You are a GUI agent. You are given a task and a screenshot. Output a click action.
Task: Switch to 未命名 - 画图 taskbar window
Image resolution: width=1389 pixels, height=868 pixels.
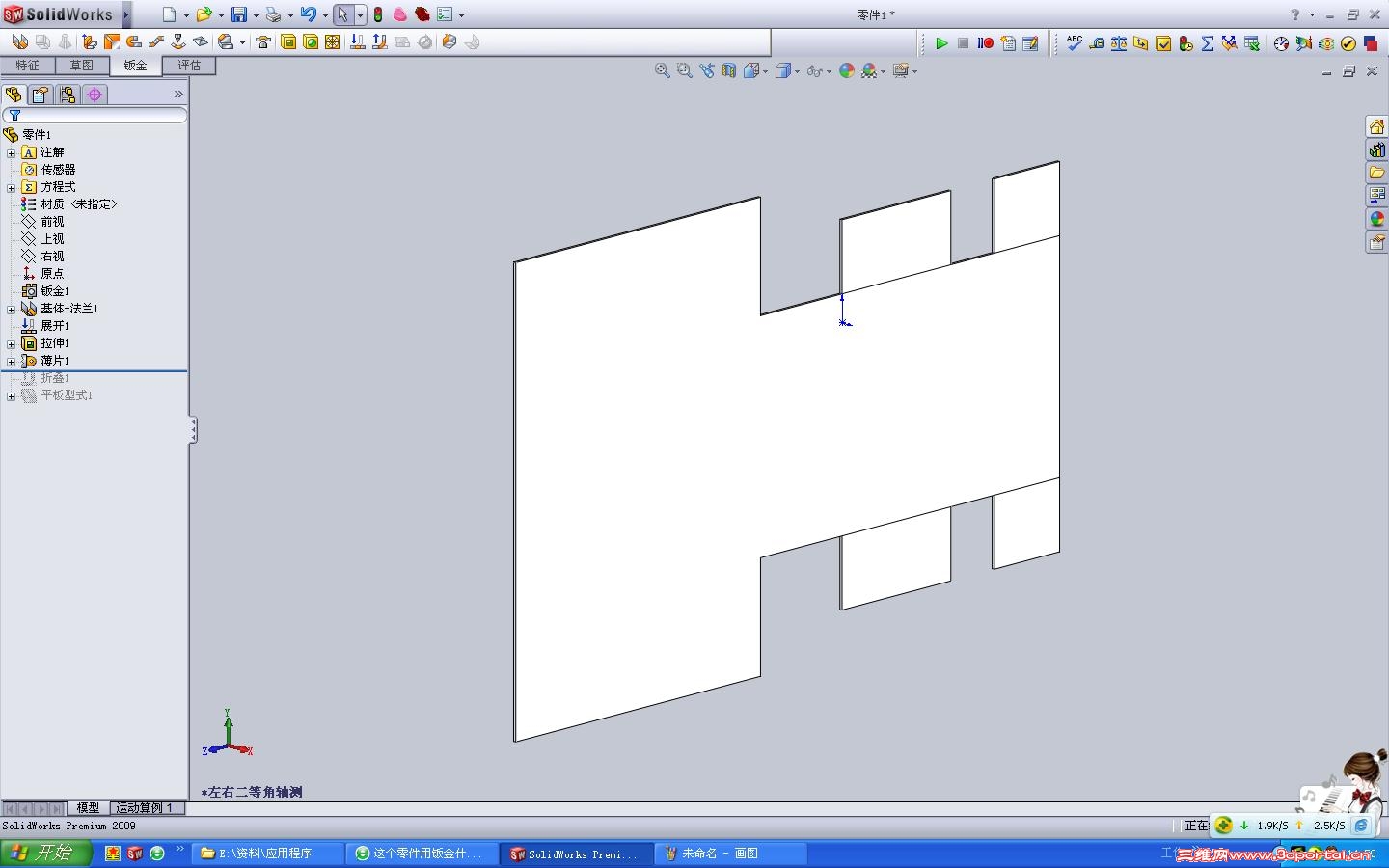pos(731,854)
